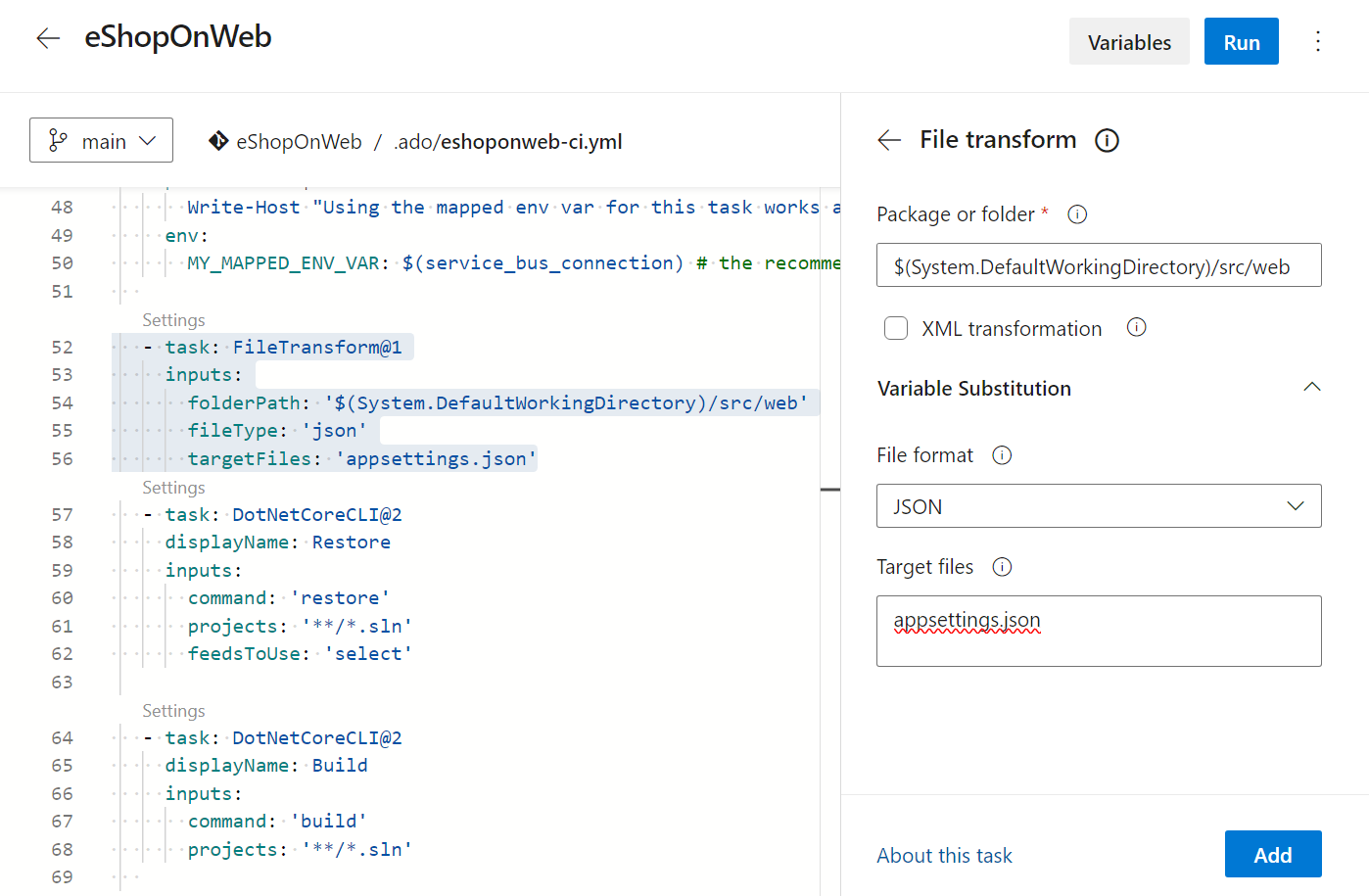This screenshot has width=1369, height=896.
Task: Show info for Target files field
Action: pyautogui.click(x=1002, y=567)
